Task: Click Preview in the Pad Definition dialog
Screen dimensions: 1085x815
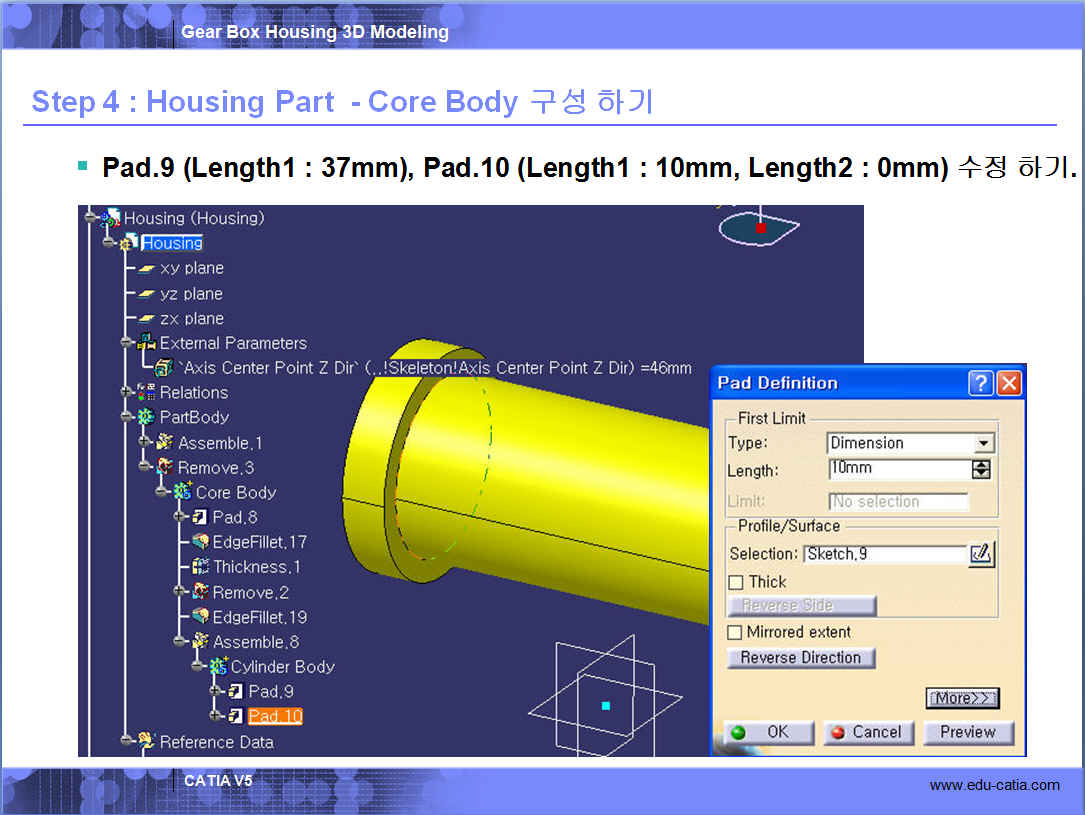Action: (967, 732)
